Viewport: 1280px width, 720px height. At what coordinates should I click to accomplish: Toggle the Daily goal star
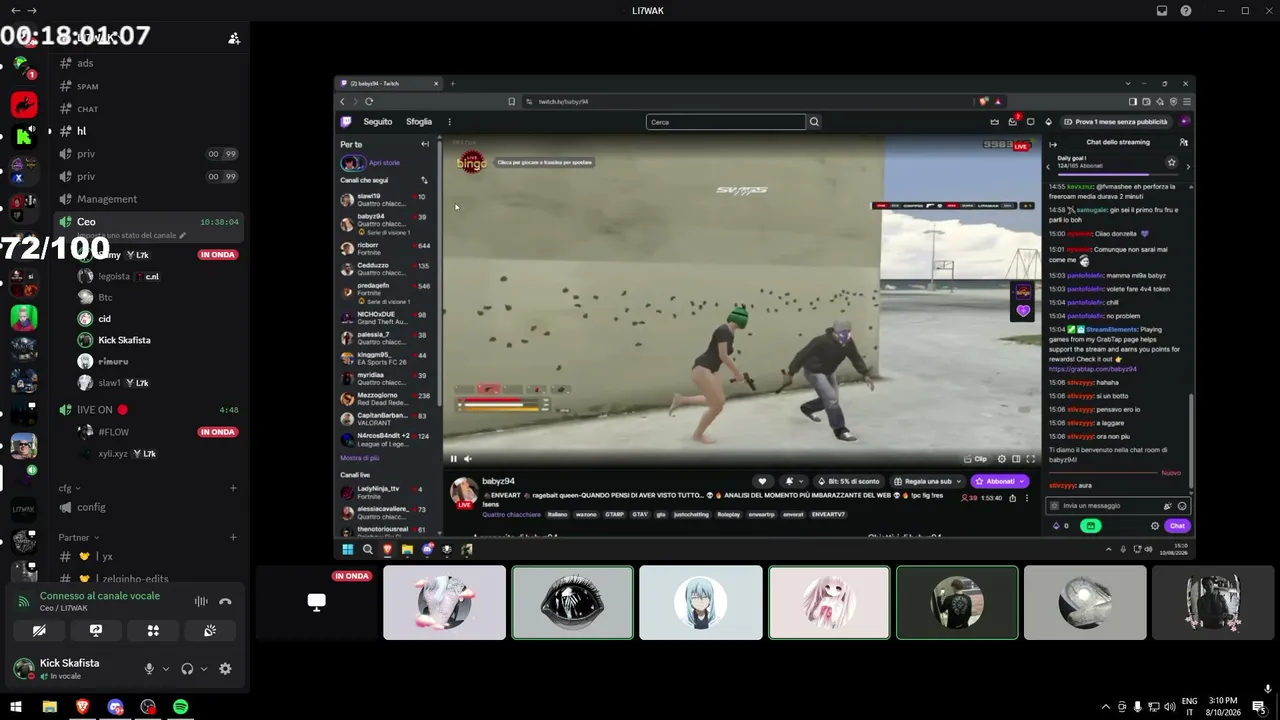coord(1172,162)
